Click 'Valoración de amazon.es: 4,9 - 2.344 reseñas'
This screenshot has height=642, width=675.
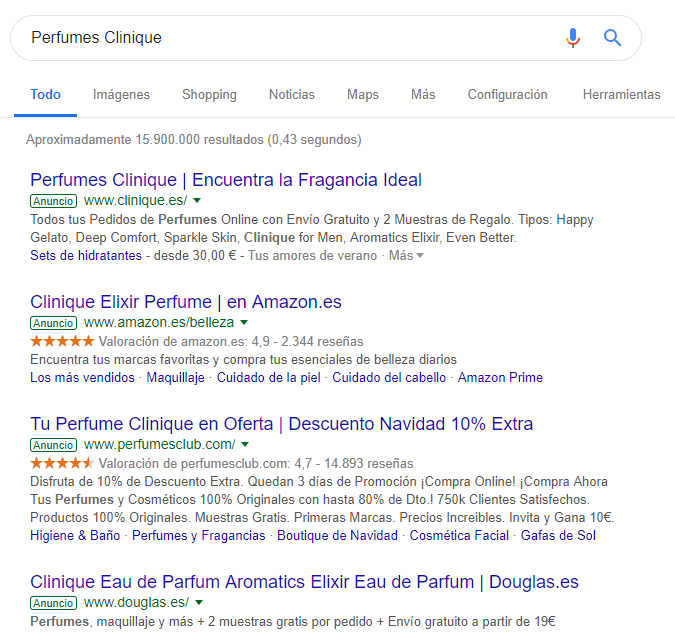coord(231,341)
